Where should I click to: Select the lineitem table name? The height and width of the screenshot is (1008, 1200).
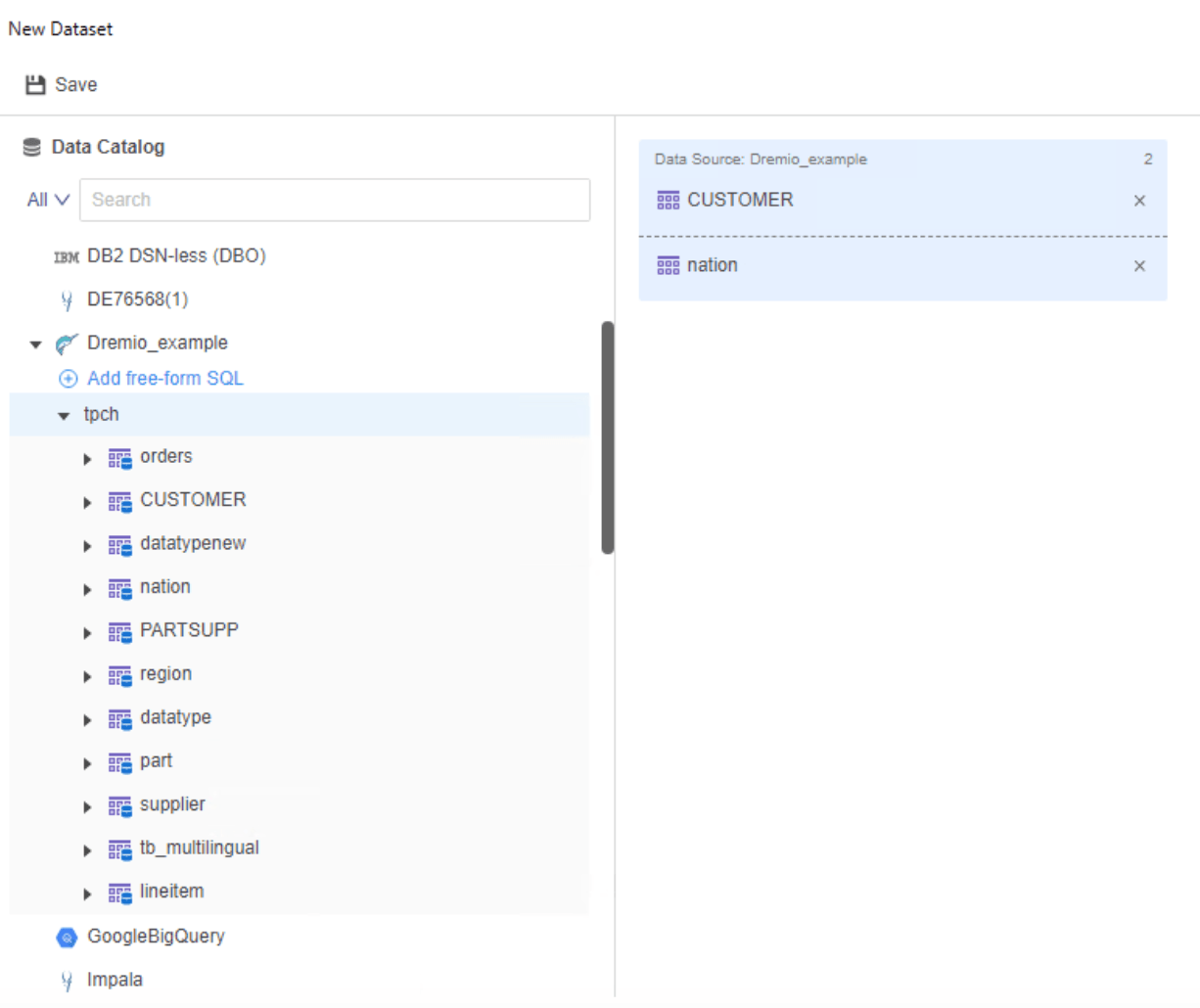click(172, 892)
